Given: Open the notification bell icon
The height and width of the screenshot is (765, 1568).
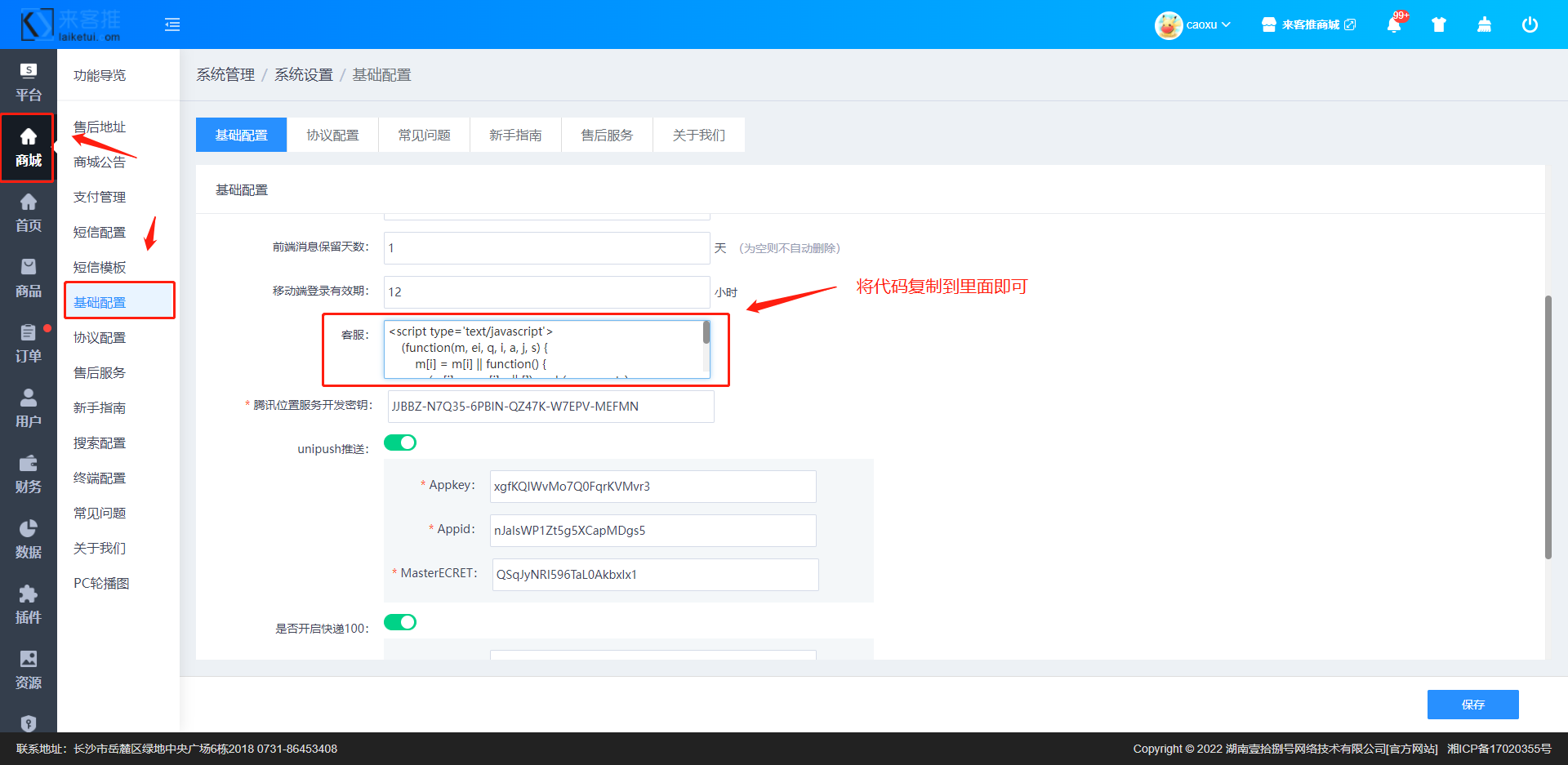Looking at the screenshot, I should coord(1394,24).
